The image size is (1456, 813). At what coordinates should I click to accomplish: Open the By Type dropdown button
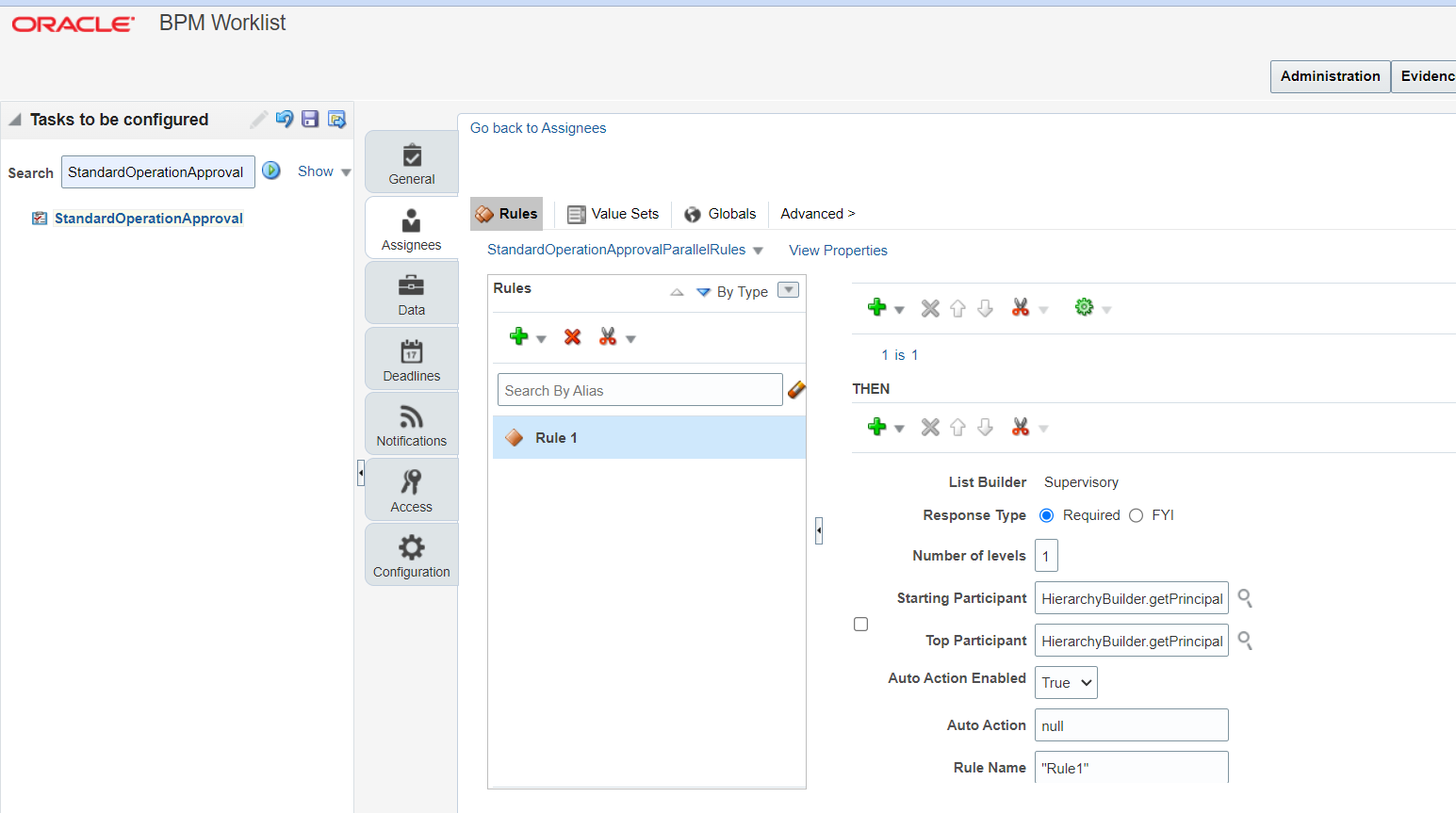point(789,290)
